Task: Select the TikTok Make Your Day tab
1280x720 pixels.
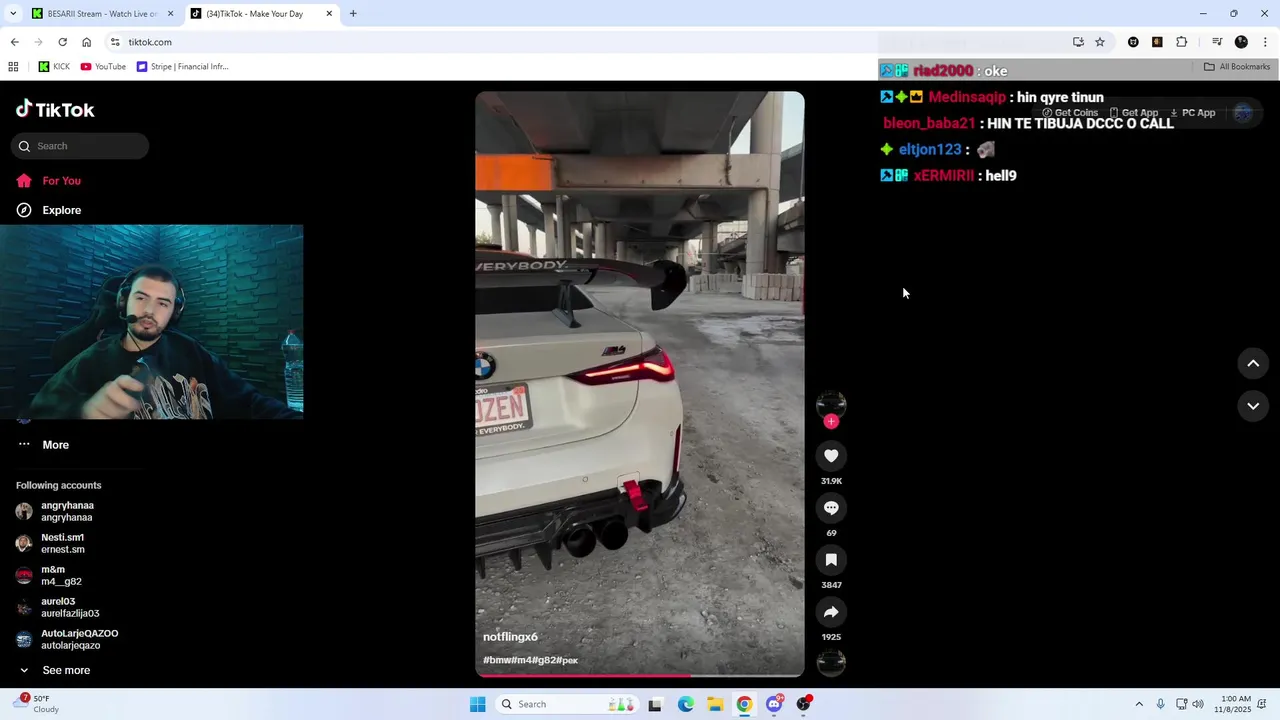Action: point(262,14)
